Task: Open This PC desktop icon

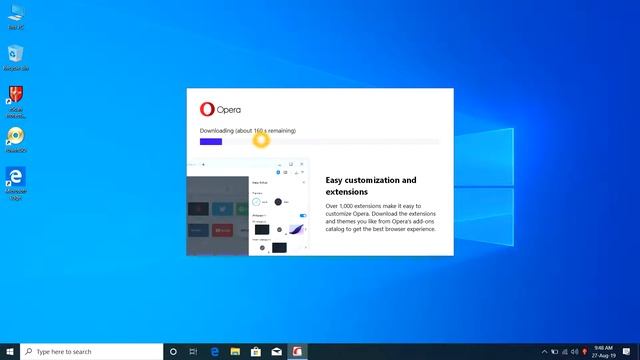Action: [16, 16]
